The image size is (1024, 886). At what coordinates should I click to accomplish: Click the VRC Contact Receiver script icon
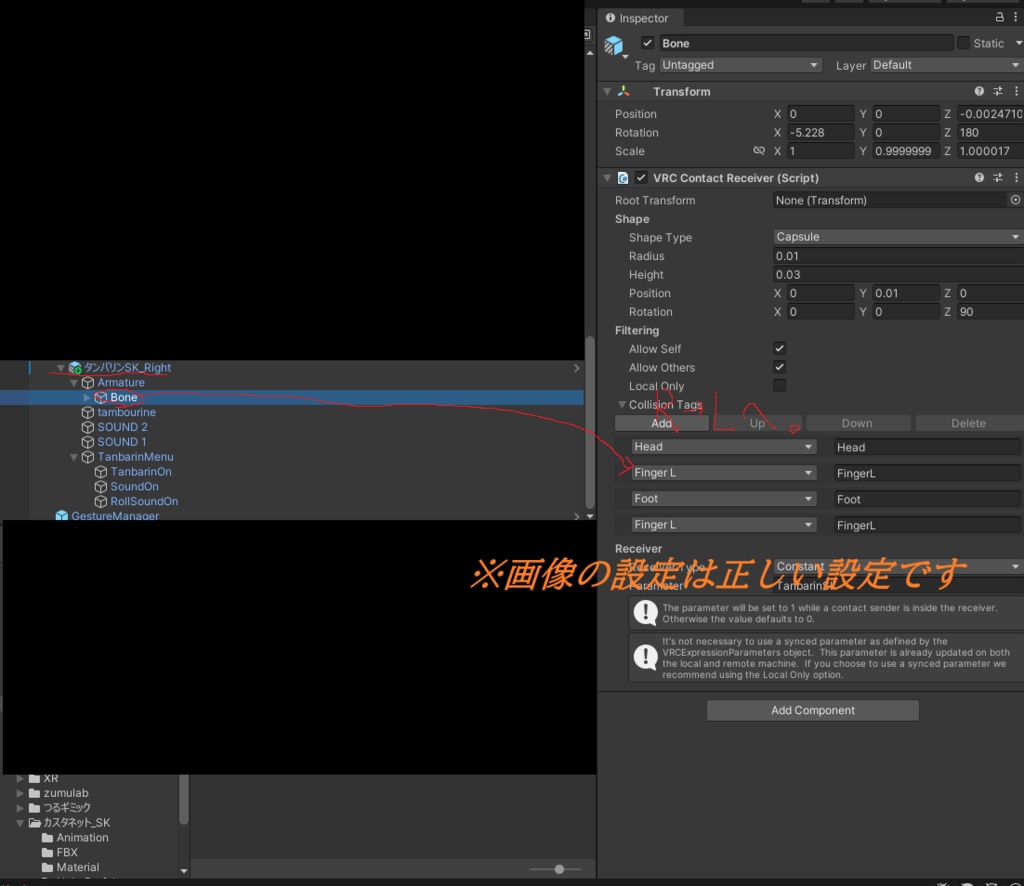(x=623, y=178)
